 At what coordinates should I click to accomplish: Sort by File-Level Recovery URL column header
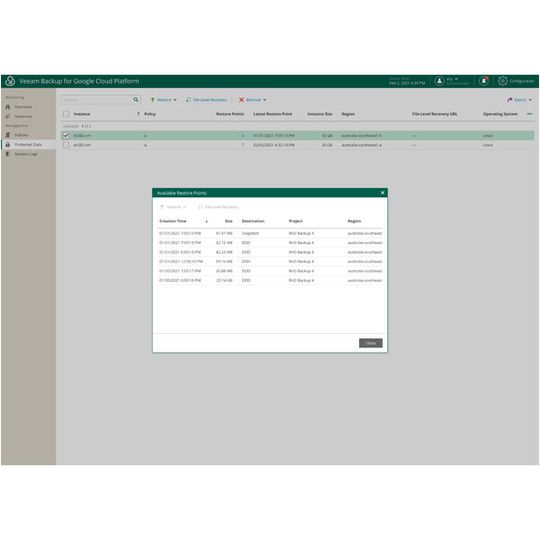pos(435,114)
